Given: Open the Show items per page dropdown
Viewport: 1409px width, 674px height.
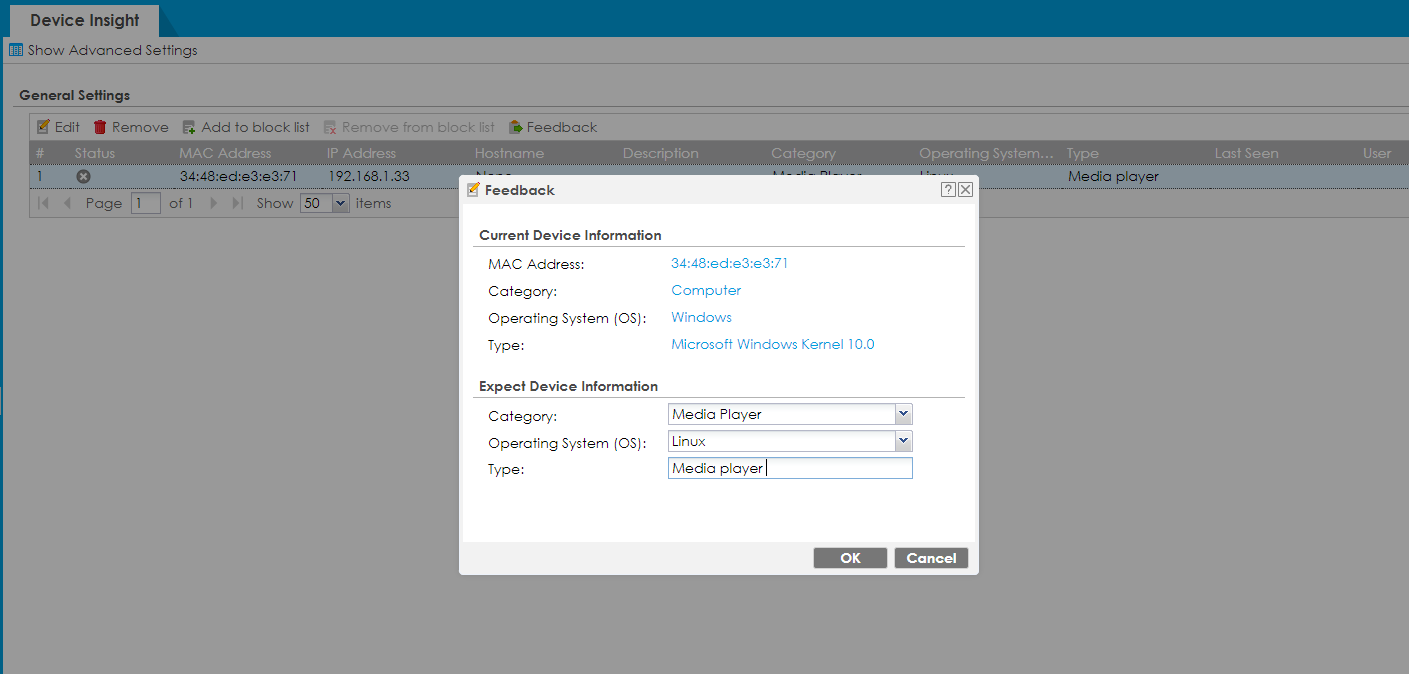Looking at the screenshot, I should (340, 203).
